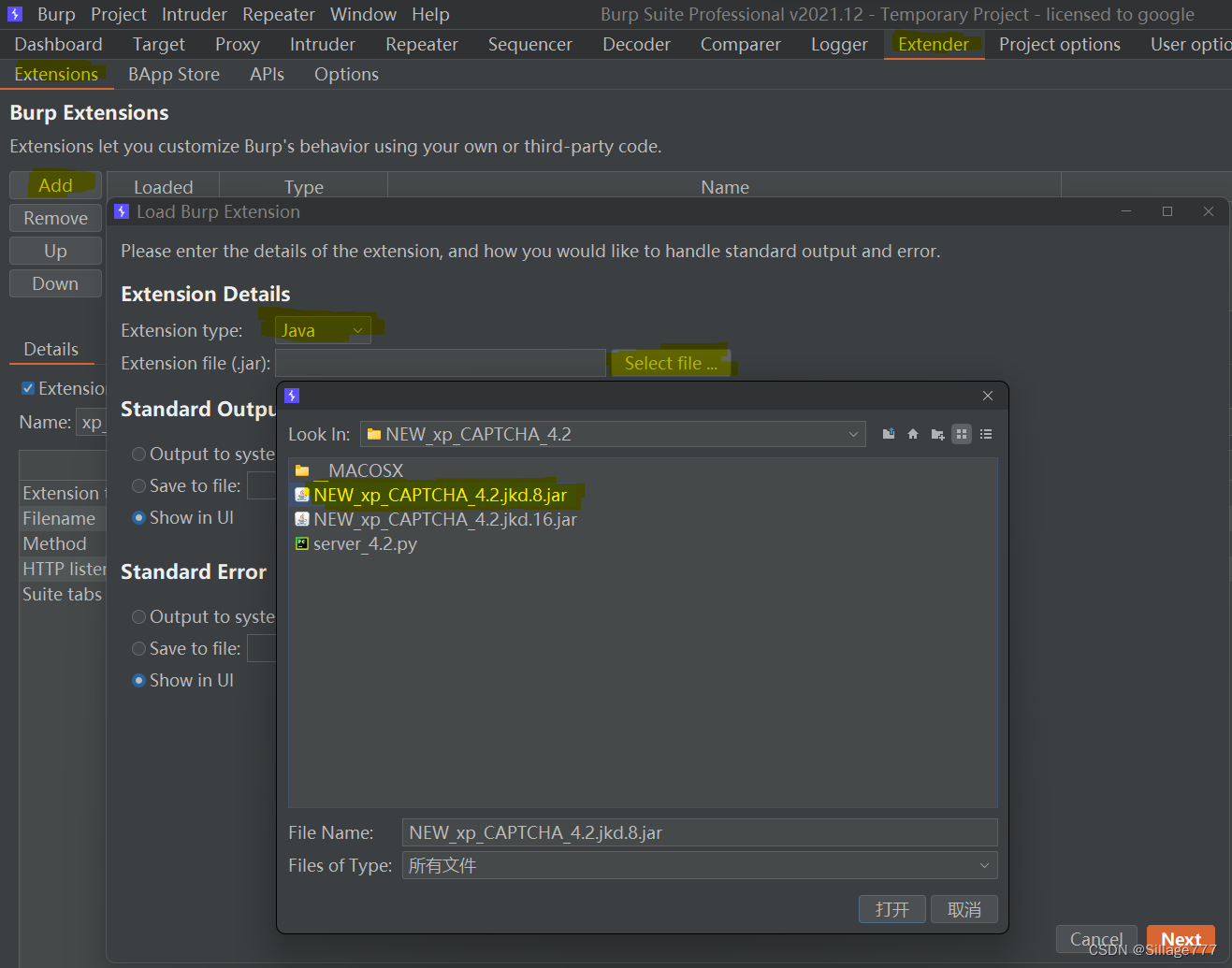The width and height of the screenshot is (1232, 968).
Task: Select the Extender tab
Action: pos(934,44)
